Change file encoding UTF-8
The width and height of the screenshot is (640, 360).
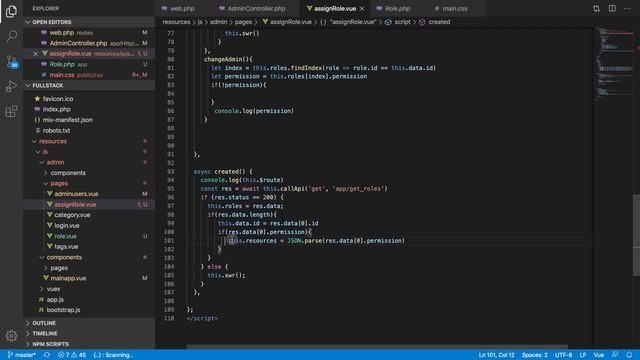tap(564, 355)
